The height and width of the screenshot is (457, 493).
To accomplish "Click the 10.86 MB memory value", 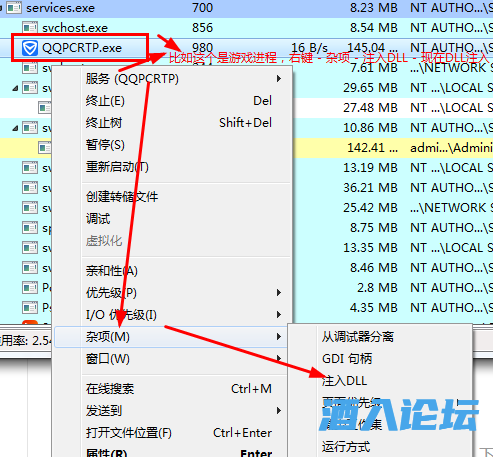I will tap(370, 128).
